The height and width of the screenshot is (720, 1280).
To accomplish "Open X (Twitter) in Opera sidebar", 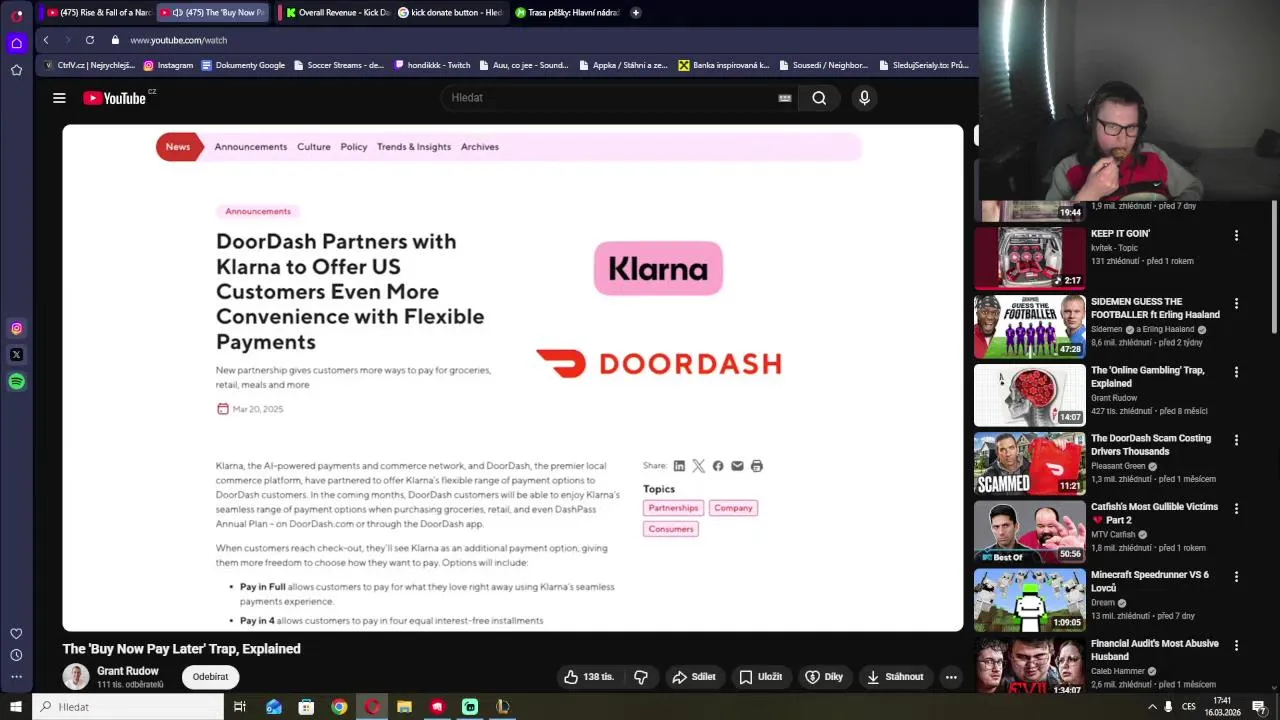I will coord(16,355).
